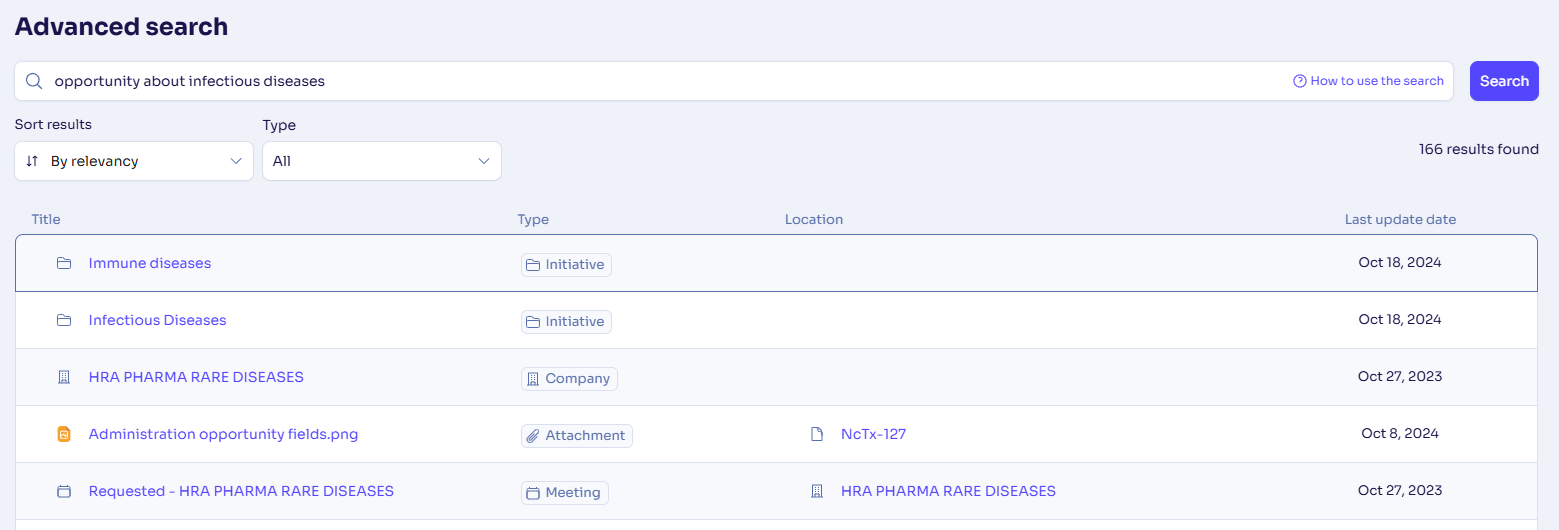Click the orange image file icon for Administration opportunity fields.png
The width and height of the screenshot is (1559, 530).
64,435
